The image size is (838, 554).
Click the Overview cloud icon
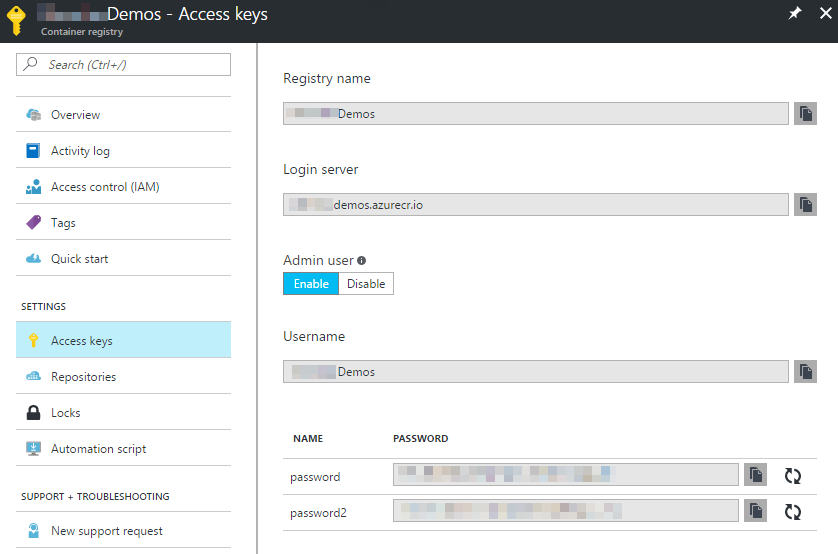coord(34,114)
